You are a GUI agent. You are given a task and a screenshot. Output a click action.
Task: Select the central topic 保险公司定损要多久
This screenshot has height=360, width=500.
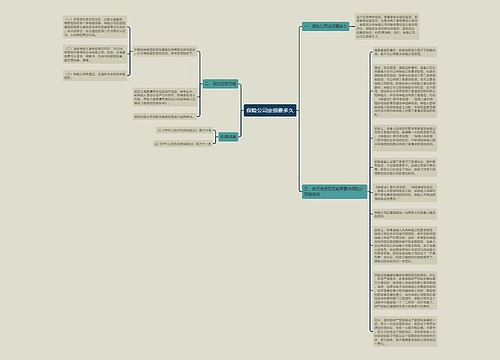270,110
